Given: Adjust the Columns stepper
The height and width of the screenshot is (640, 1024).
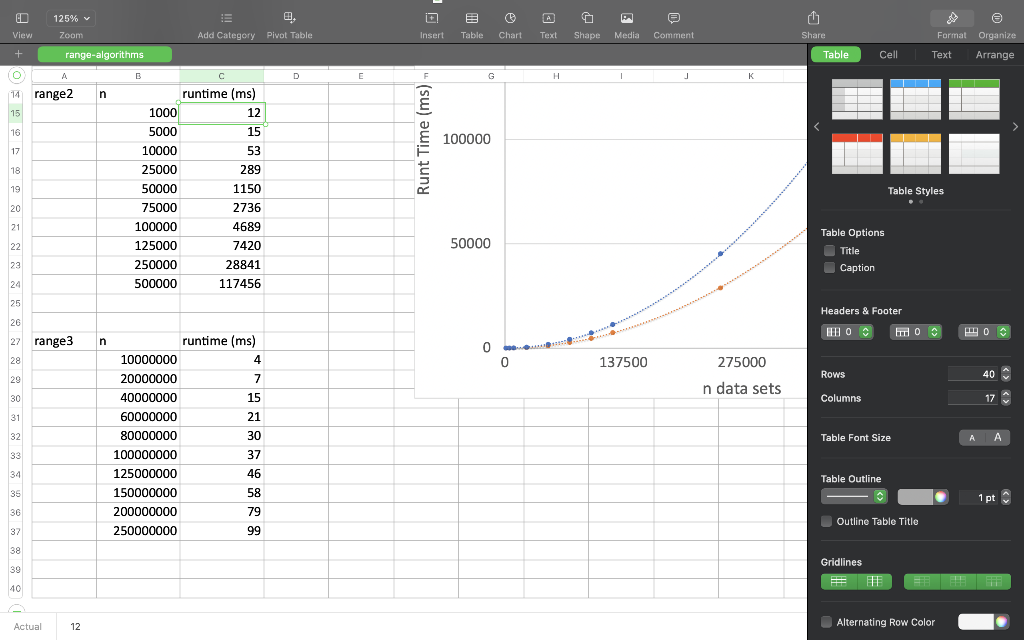Looking at the screenshot, I should (x=1006, y=398).
